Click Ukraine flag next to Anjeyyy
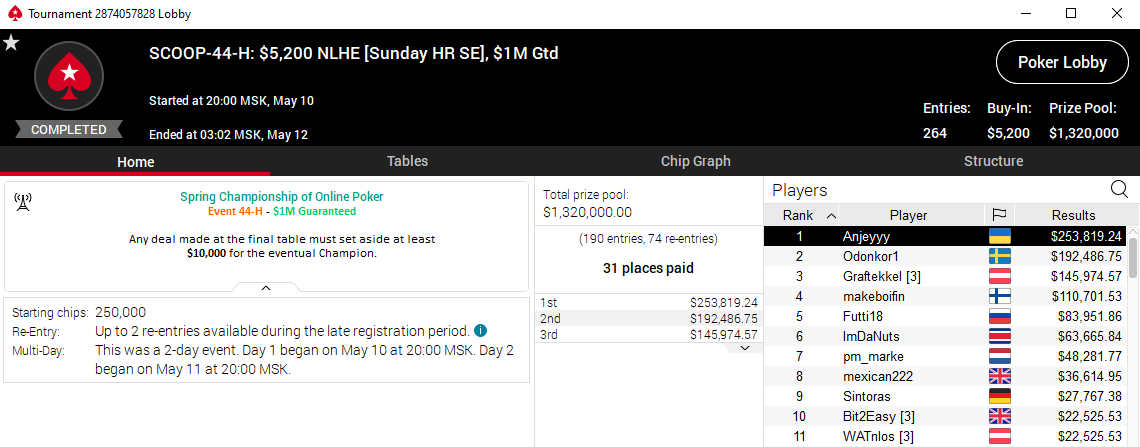 click(x=998, y=236)
